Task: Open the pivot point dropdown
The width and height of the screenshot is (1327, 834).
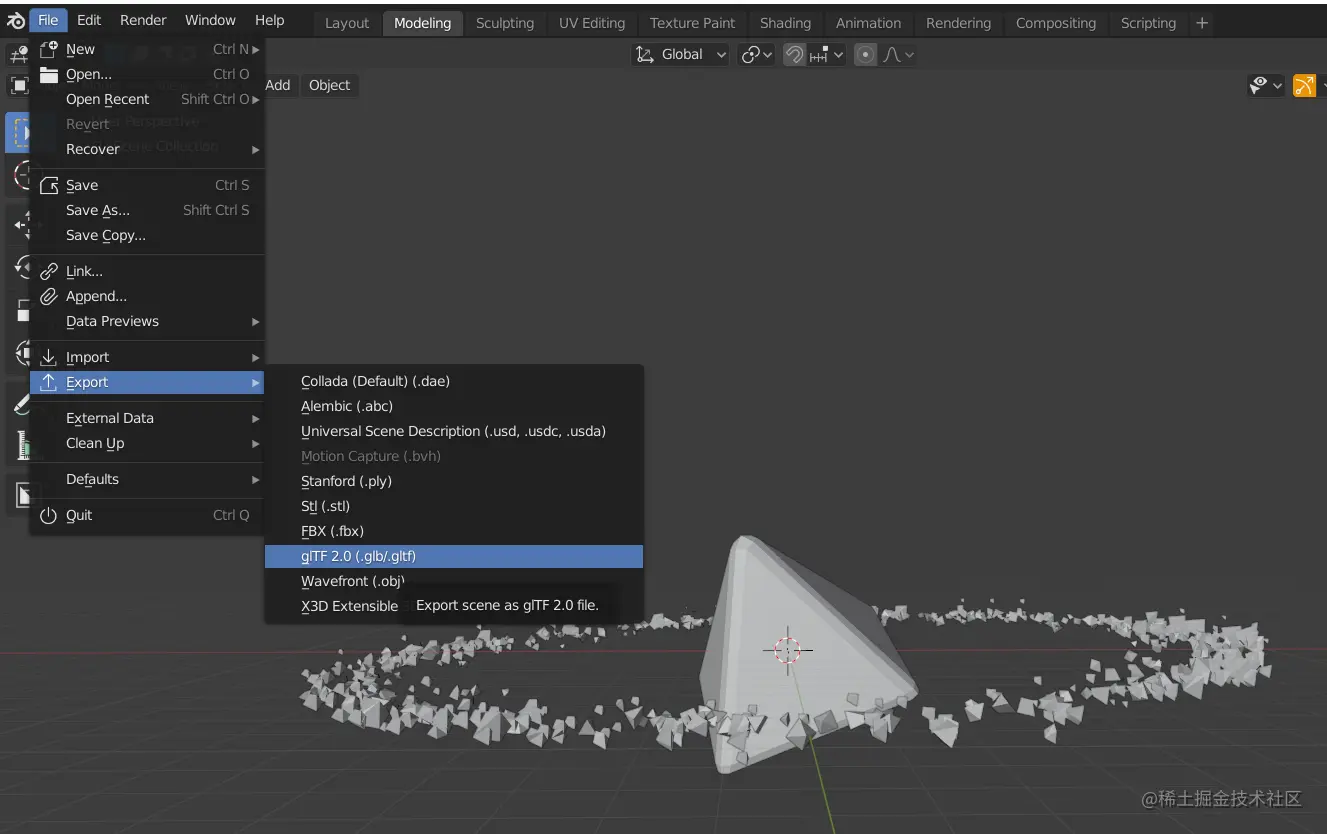Action: (756, 55)
